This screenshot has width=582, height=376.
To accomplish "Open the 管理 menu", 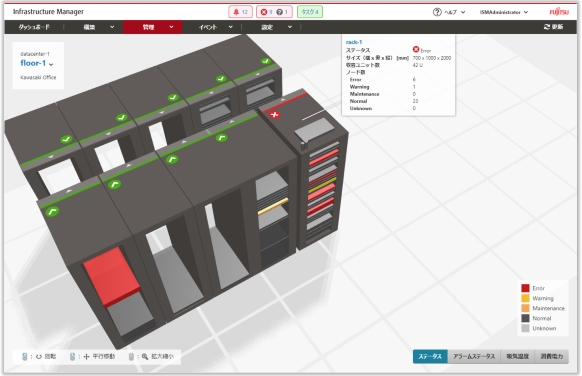I will coord(153,27).
